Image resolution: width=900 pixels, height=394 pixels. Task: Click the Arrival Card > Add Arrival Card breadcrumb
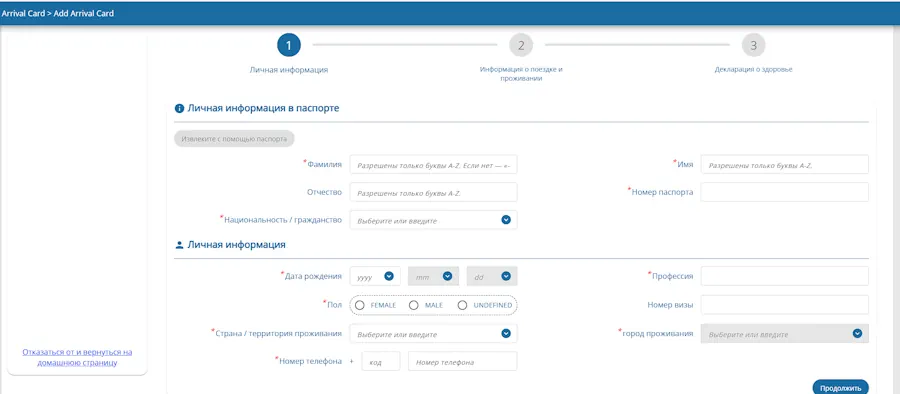click(57, 13)
